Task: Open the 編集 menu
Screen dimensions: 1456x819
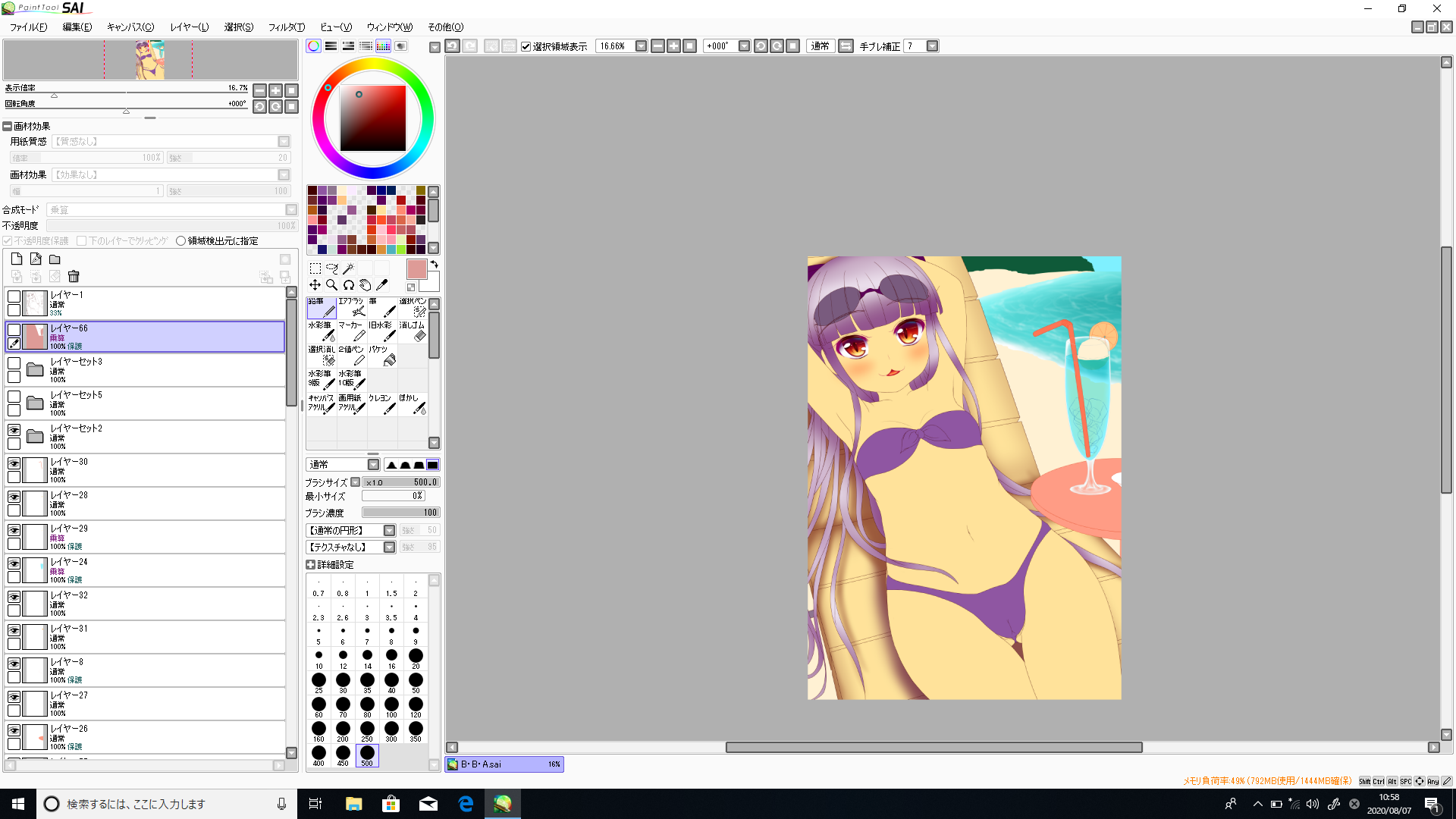Action: (77, 27)
